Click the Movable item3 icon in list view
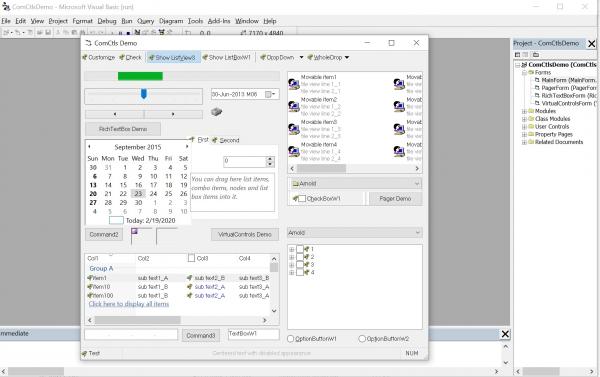This screenshot has width=600, height=377. pos(293,129)
